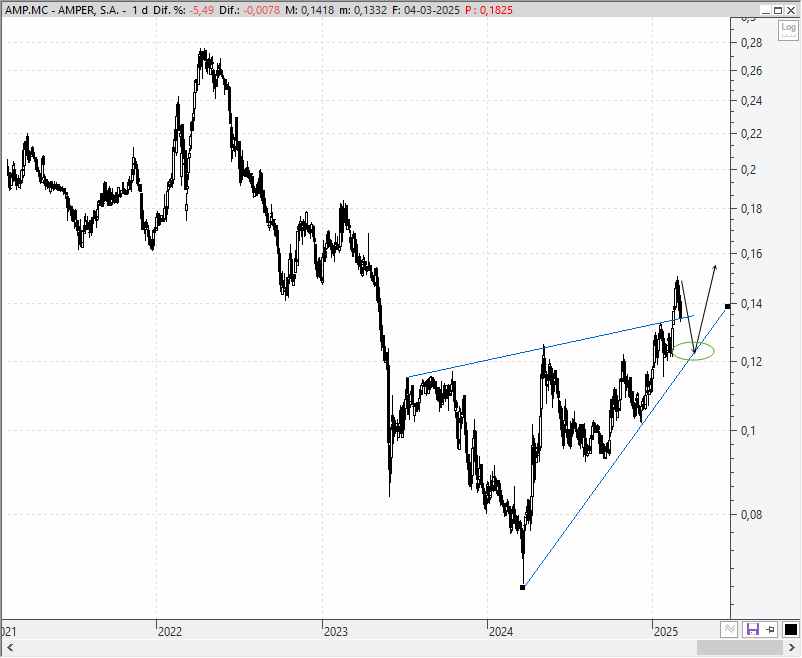Click the 0,22 price axis label
This screenshot has height=658, width=802.
pos(751,134)
